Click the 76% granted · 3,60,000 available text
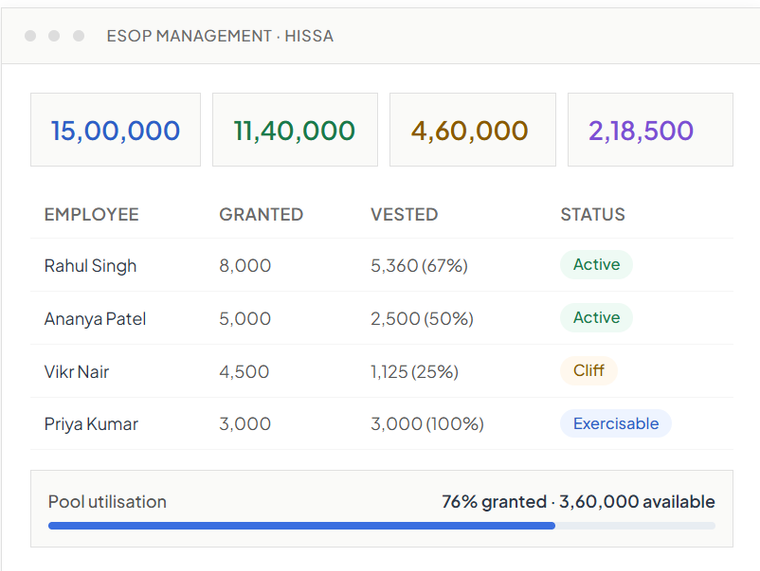The width and height of the screenshot is (760, 571). pyautogui.click(x=578, y=502)
